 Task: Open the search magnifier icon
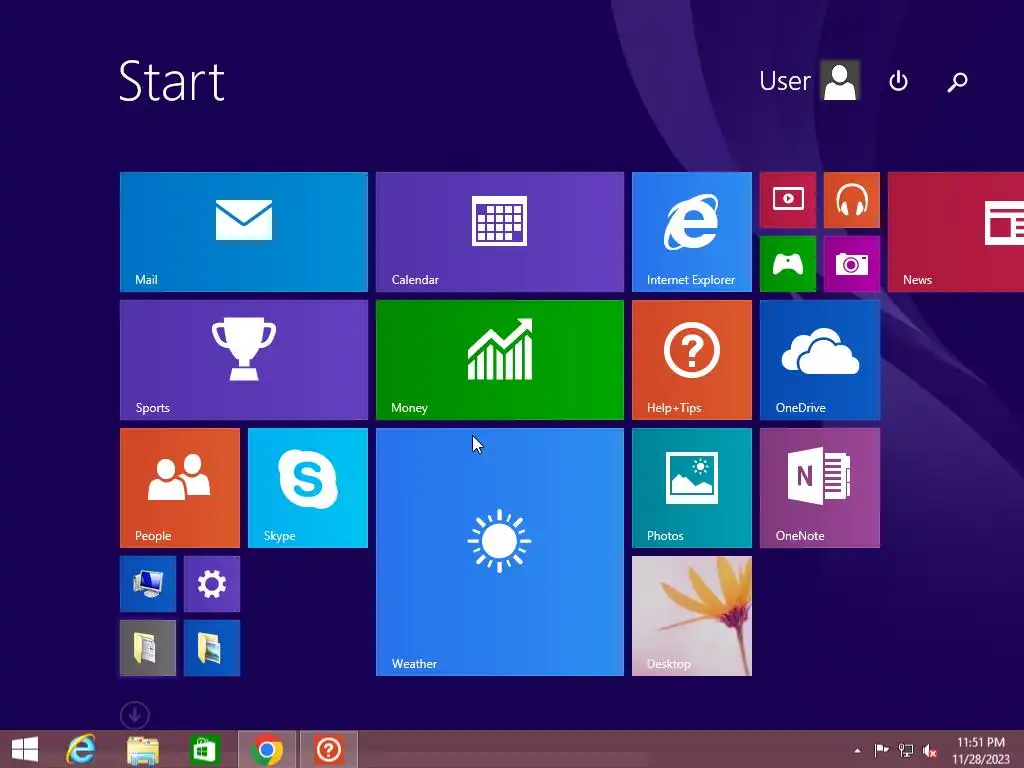957,81
